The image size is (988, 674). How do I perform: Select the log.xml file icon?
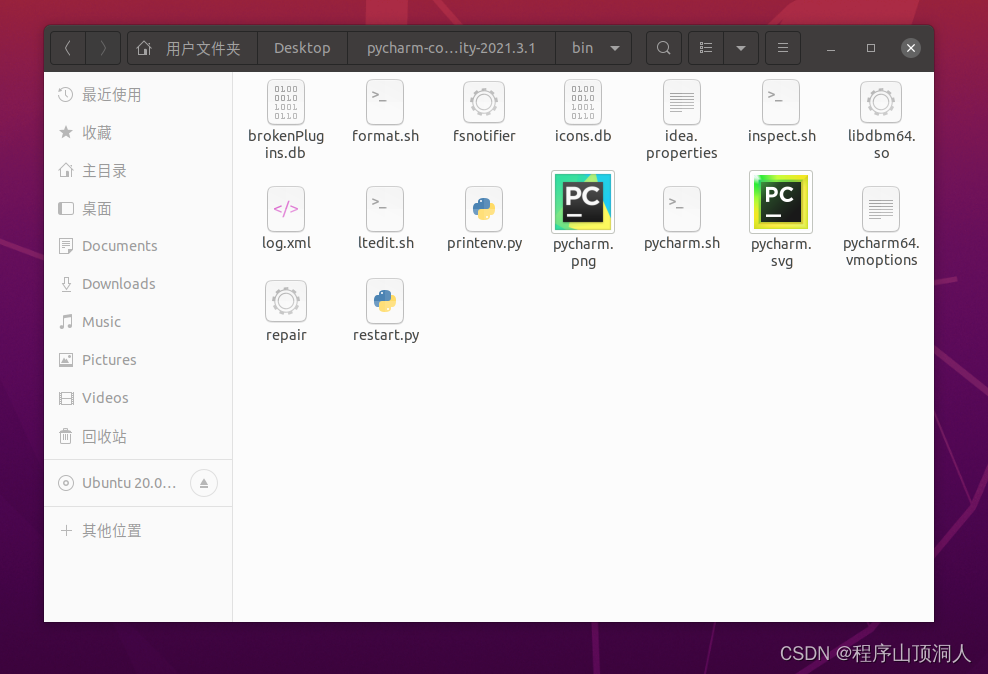(x=285, y=208)
